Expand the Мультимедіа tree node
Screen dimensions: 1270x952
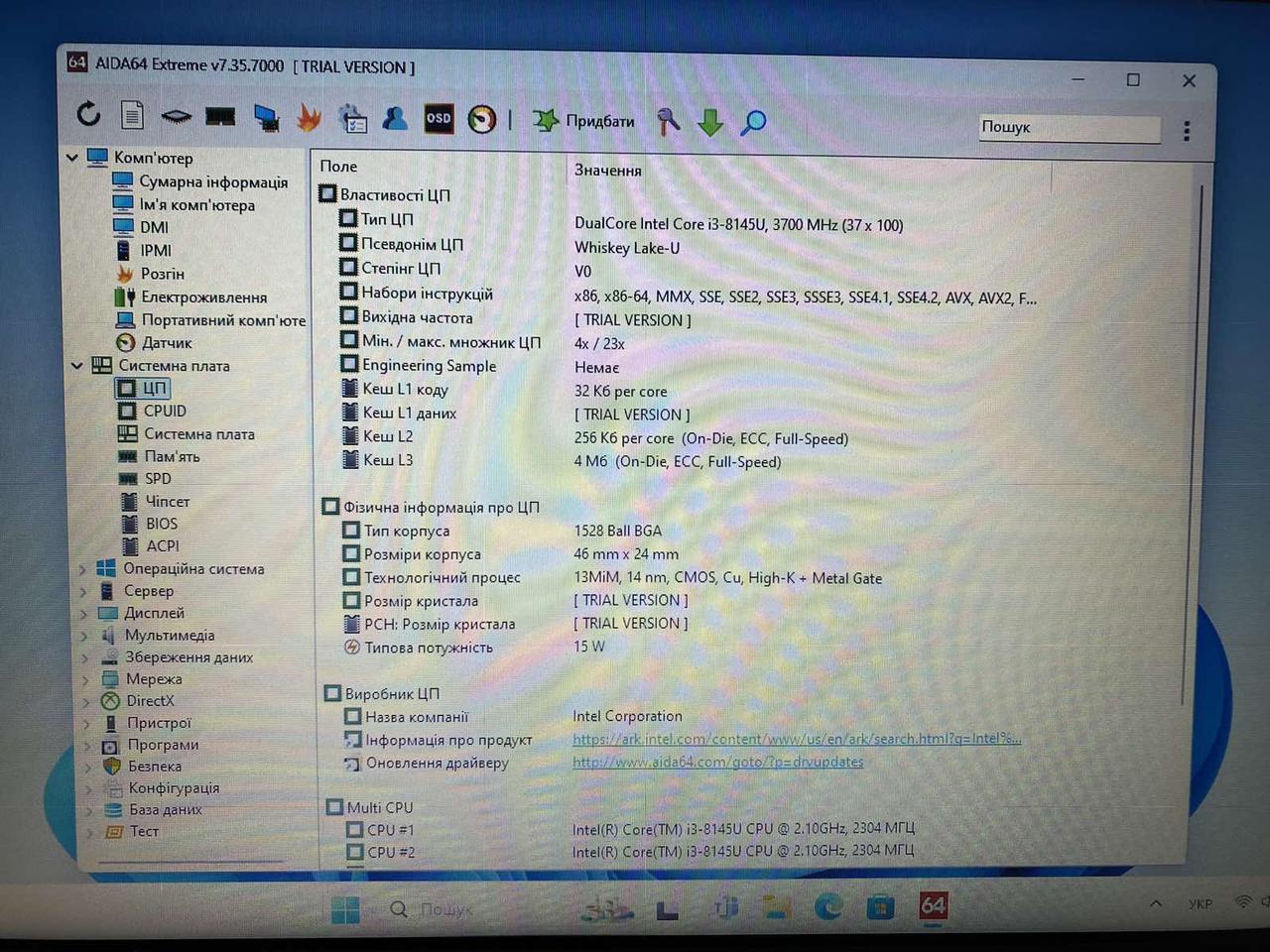tap(85, 636)
